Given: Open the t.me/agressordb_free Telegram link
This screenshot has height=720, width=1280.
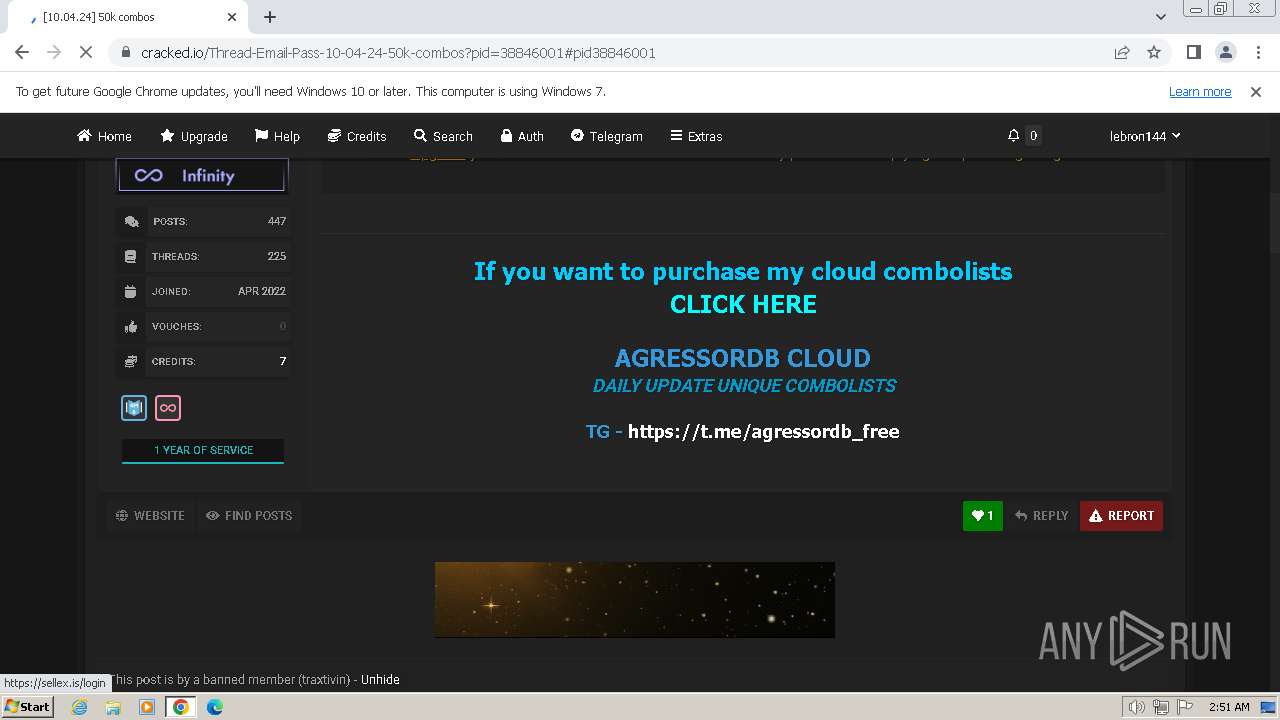Looking at the screenshot, I should pyautogui.click(x=763, y=431).
